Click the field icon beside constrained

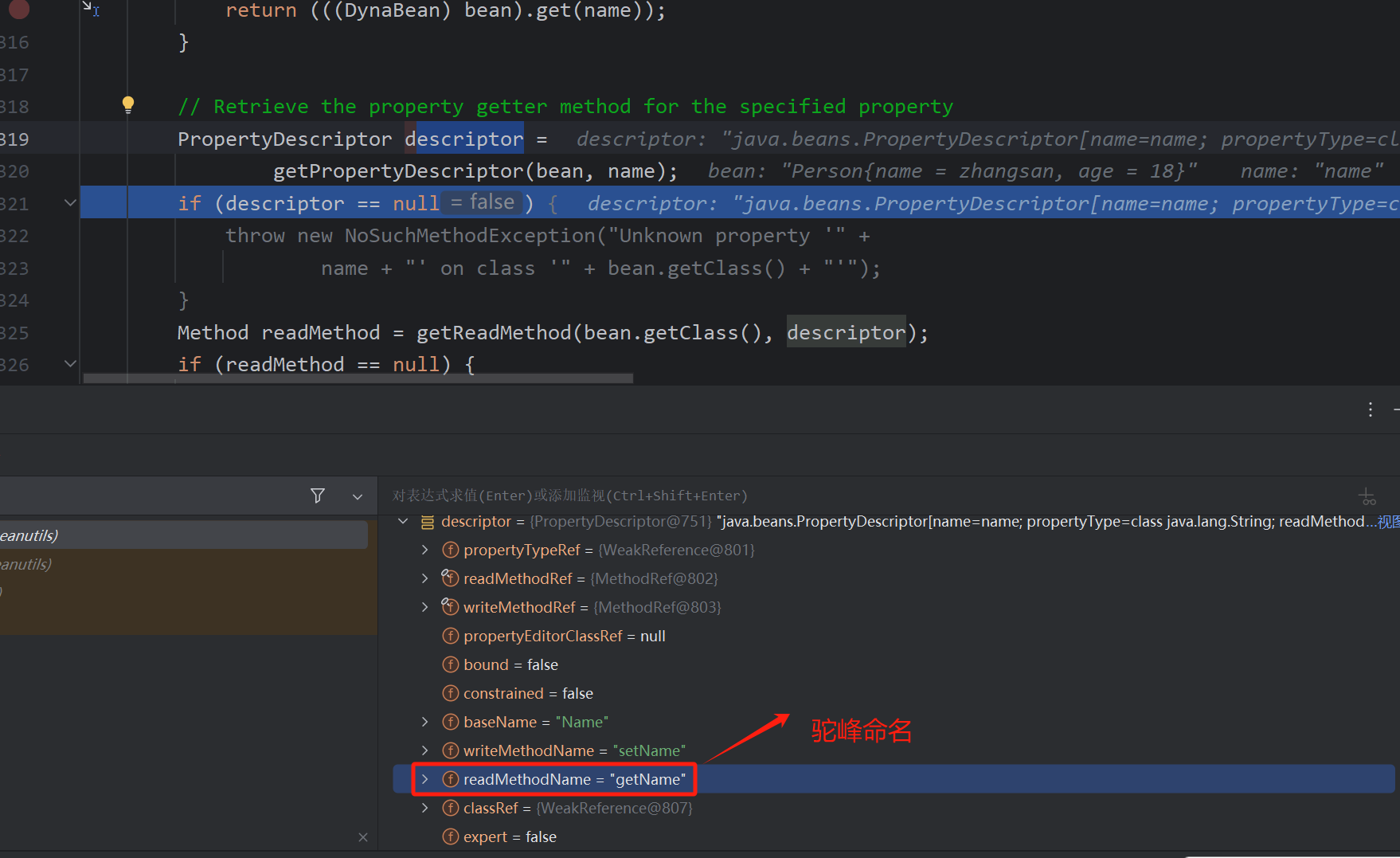[x=451, y=693]
